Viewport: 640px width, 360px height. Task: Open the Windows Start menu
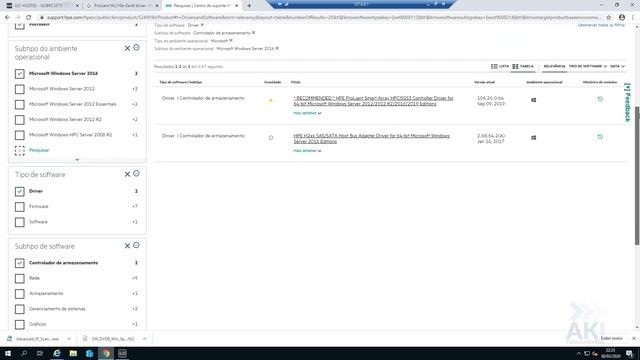coord(8,353)
